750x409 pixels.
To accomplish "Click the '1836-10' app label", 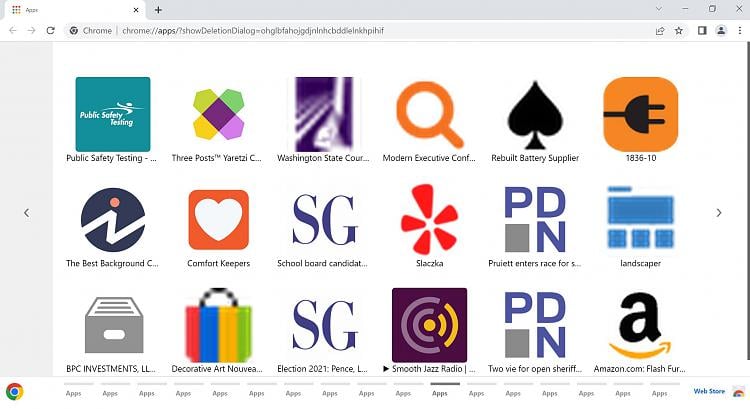I will pos(640,158).
